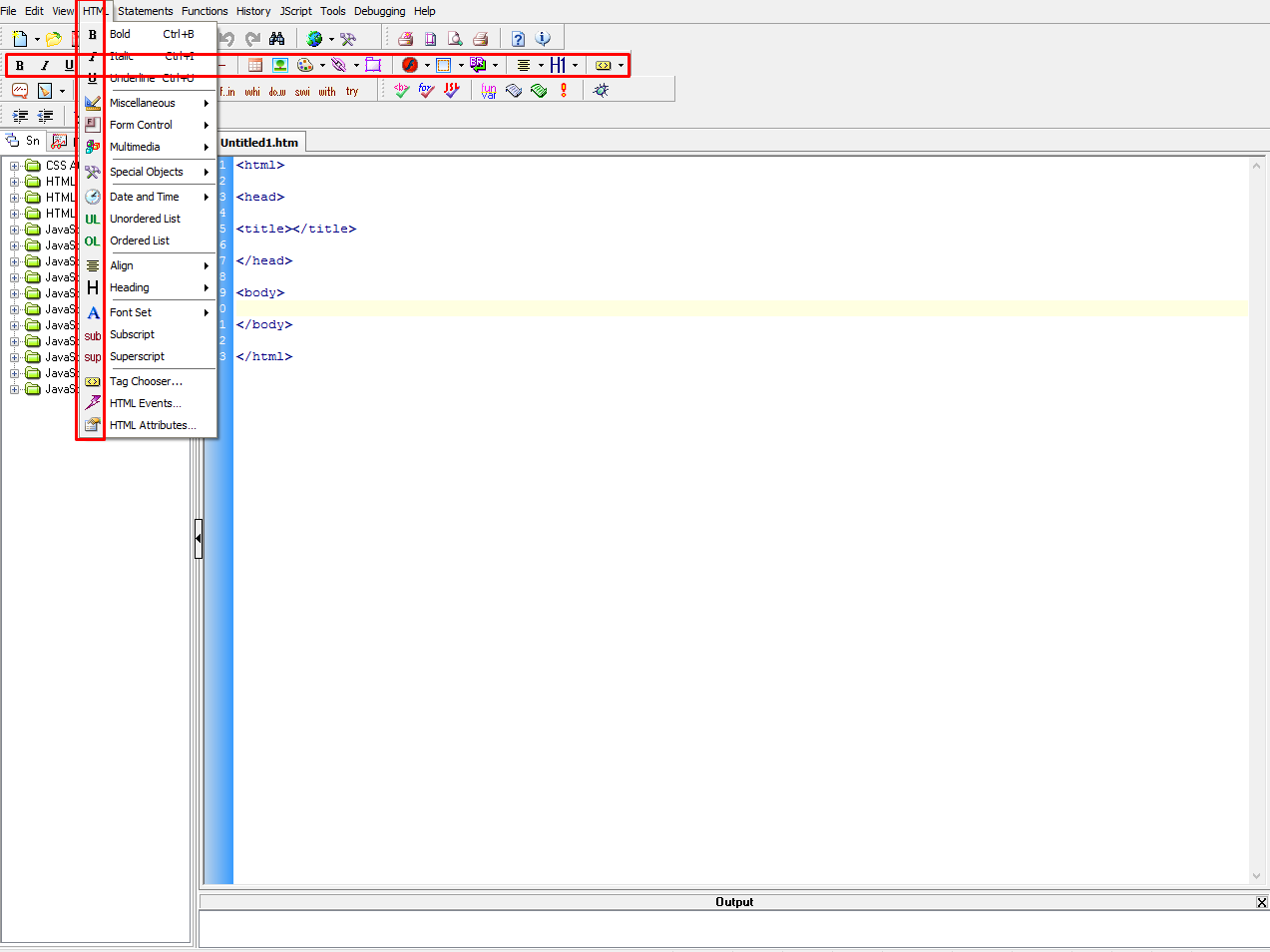Click the print icon in the top toolbar
Screen dimensions: 1270x952
(x=480, y=39)
